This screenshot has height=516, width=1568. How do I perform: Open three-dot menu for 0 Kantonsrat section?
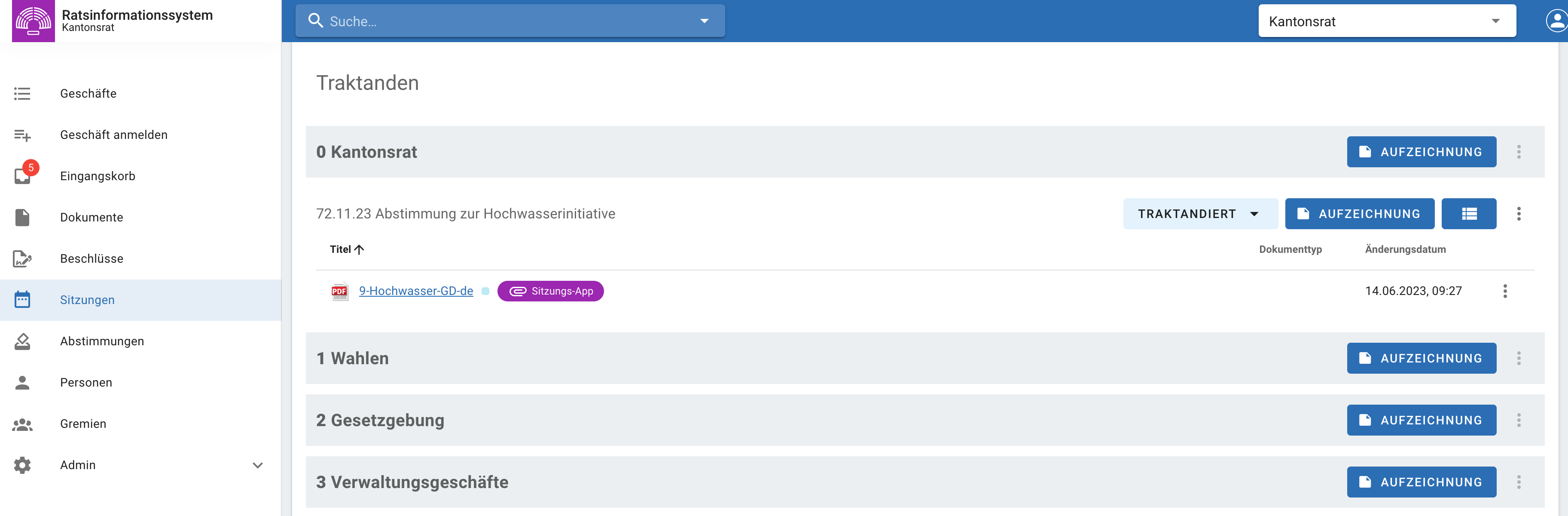click(1519, 152)
